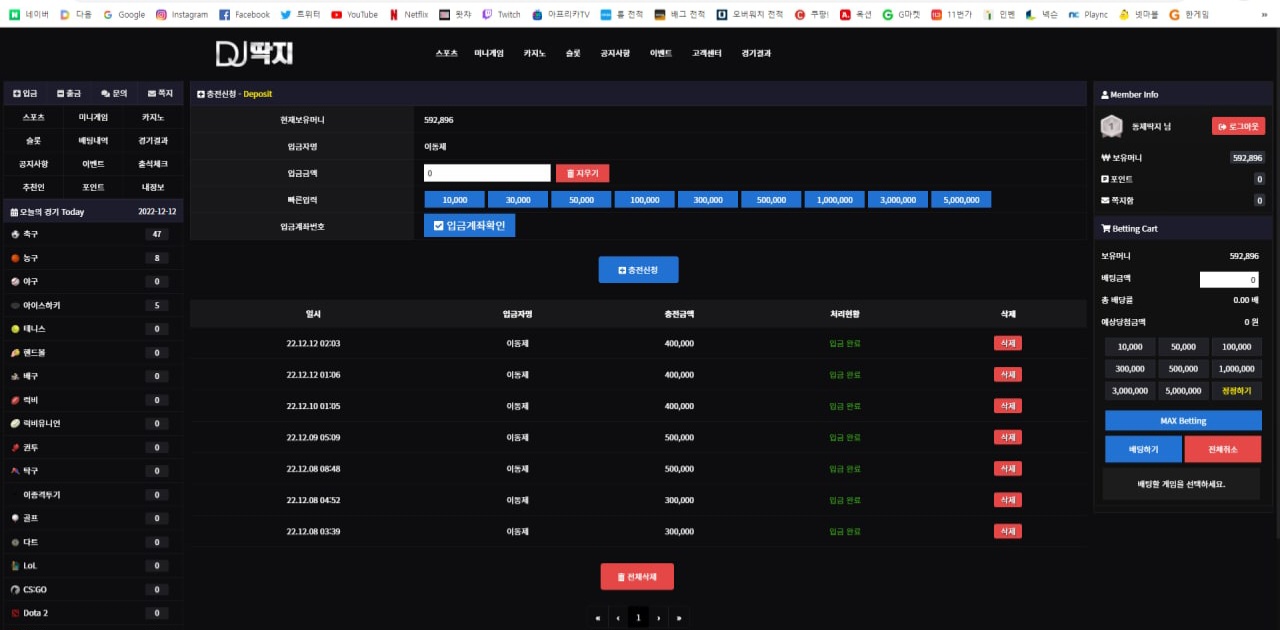Delete the 22.12.09 05:09 deposit record
This screenshot has width=1280, height=630.
click(x=1008, y=437)
